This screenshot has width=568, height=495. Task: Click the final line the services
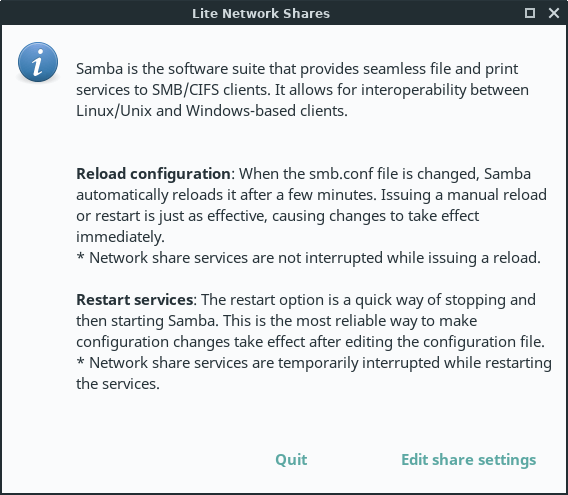[118, 384]
